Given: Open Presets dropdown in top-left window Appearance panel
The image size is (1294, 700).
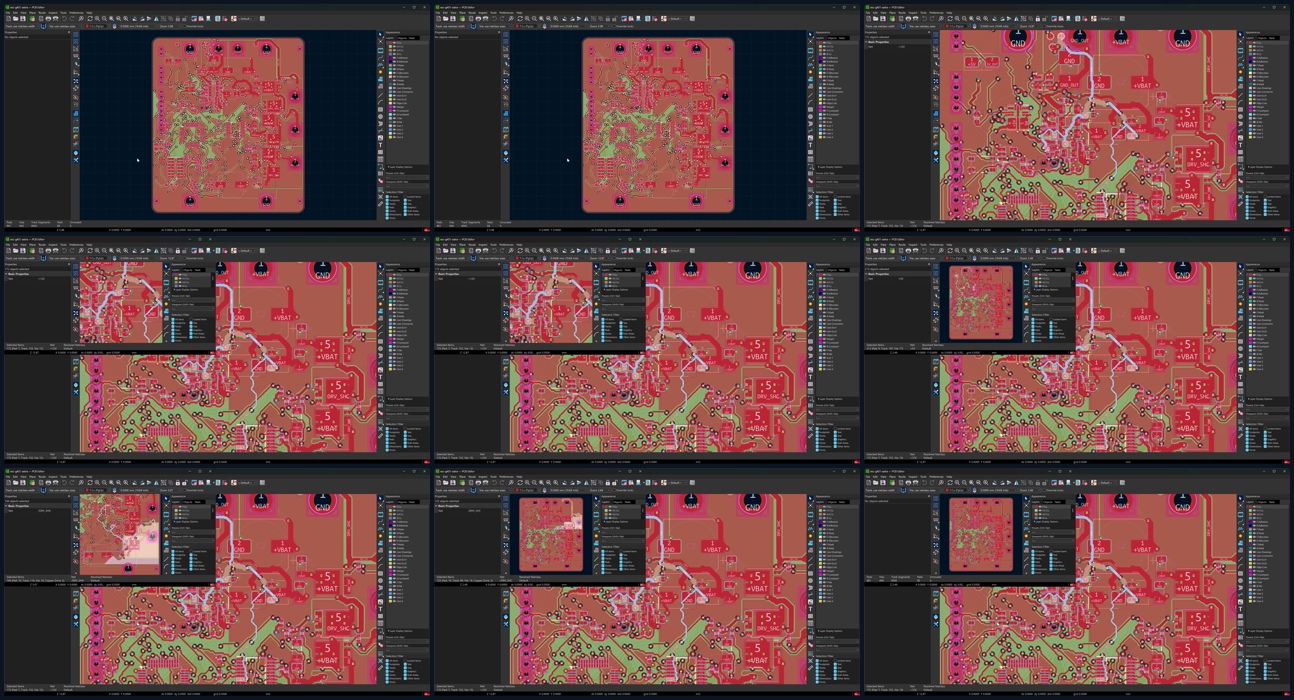Looking at the screenshot, I should click(x=407, y=177).
